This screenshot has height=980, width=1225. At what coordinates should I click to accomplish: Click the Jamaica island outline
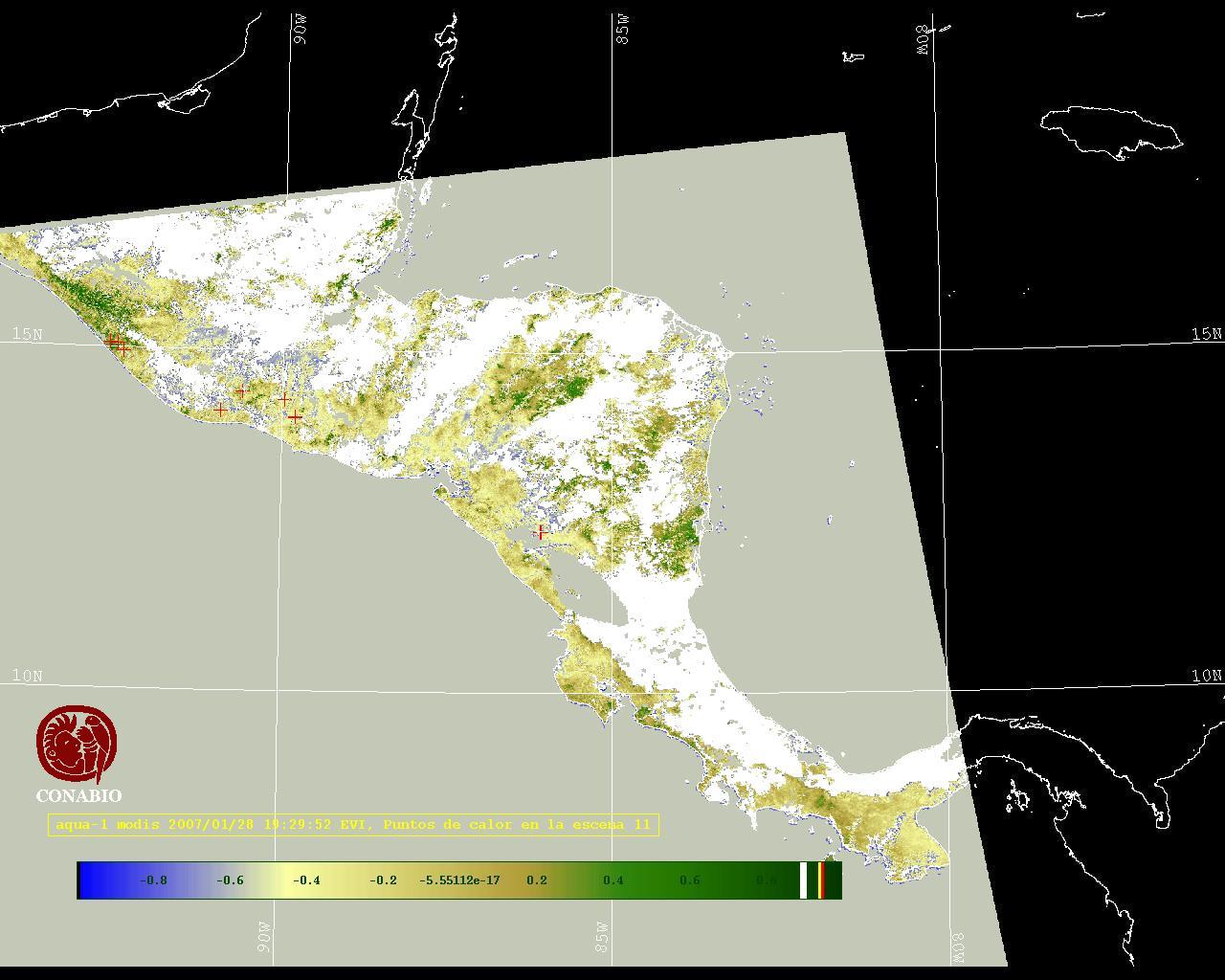click(x=1110, y=129)
